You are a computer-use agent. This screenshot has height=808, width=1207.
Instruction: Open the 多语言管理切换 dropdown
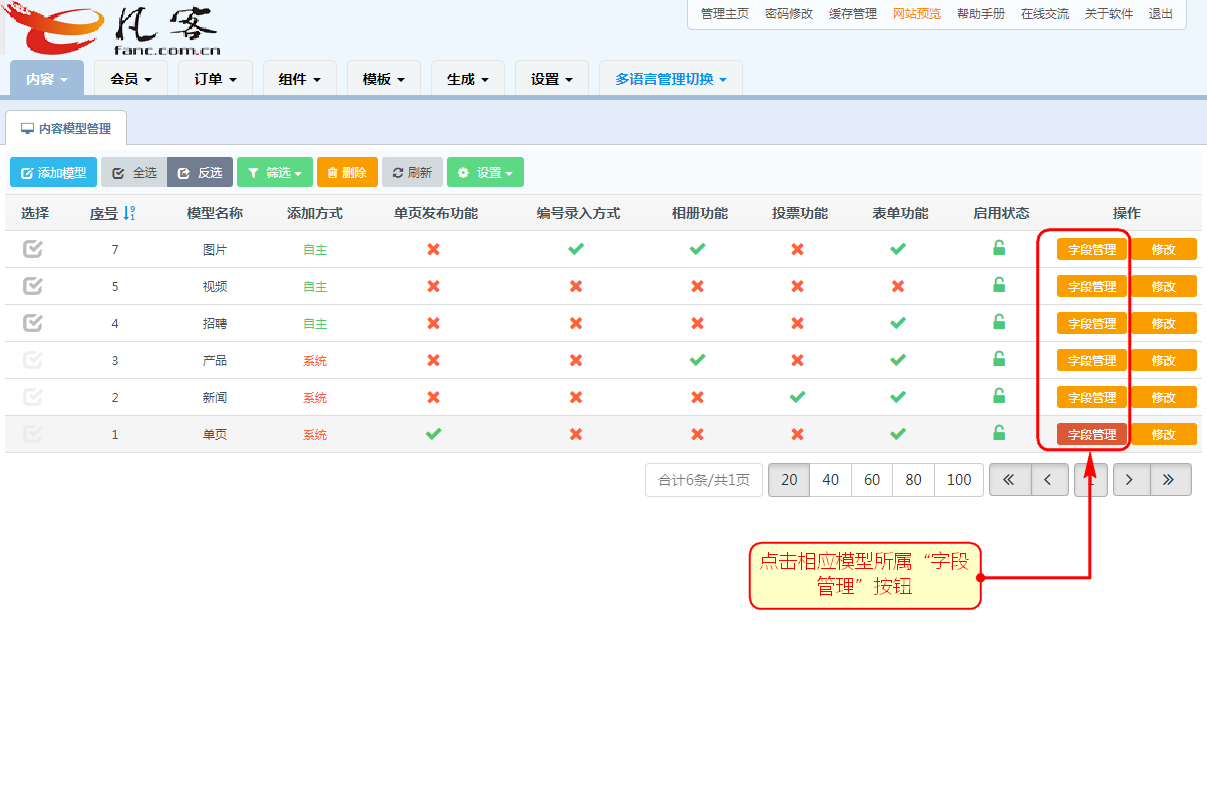coord(670,79)
